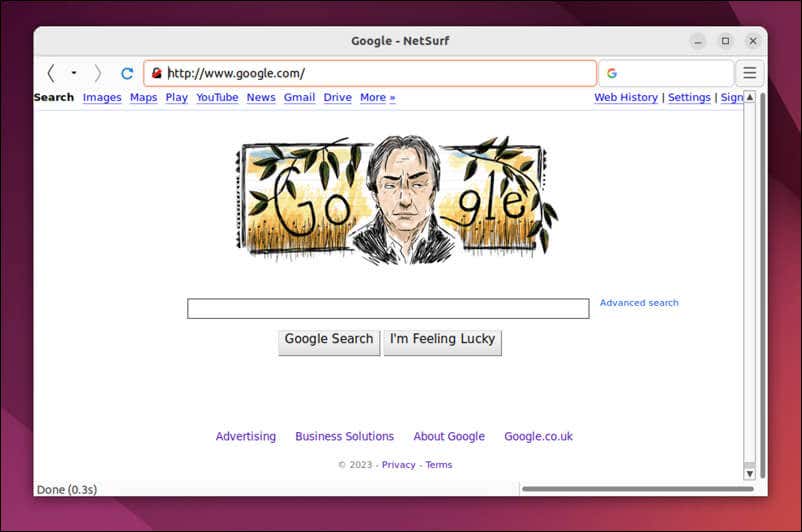Reload the page with the refresh icon
This screenshot has height=532, width=802.
coord(127,73)
